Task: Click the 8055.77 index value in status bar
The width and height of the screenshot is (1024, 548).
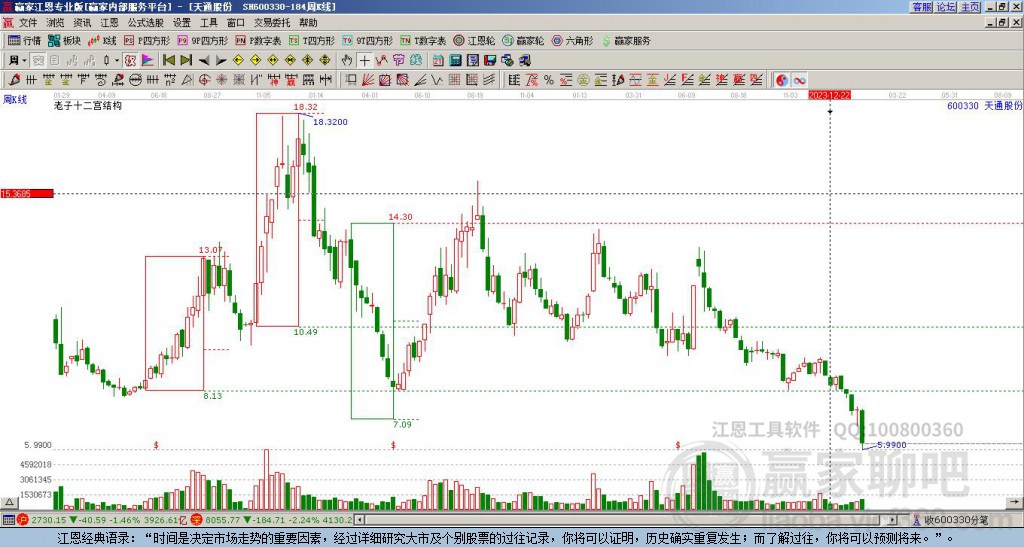Action: coord(223,520)
